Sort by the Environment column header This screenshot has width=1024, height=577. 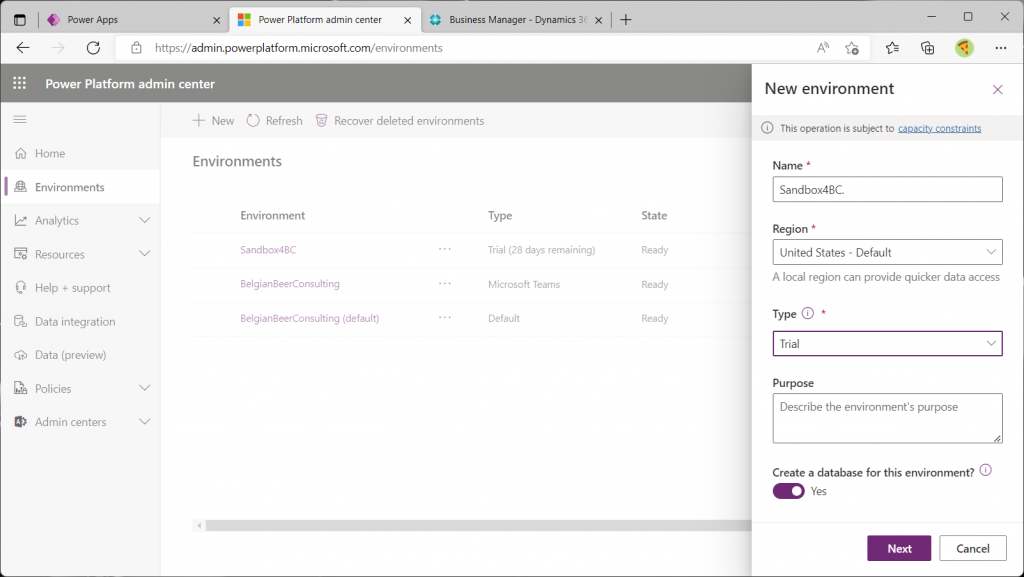tap(272, 215)
